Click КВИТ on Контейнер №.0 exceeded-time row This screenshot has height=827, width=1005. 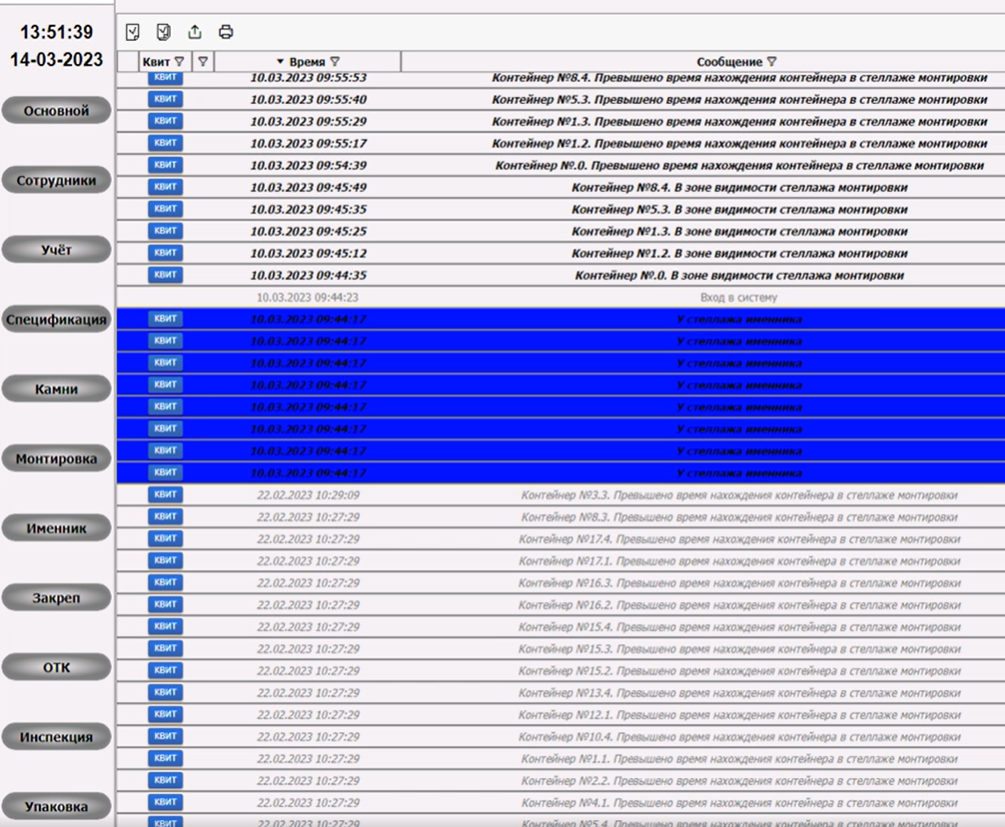point(165,165)
